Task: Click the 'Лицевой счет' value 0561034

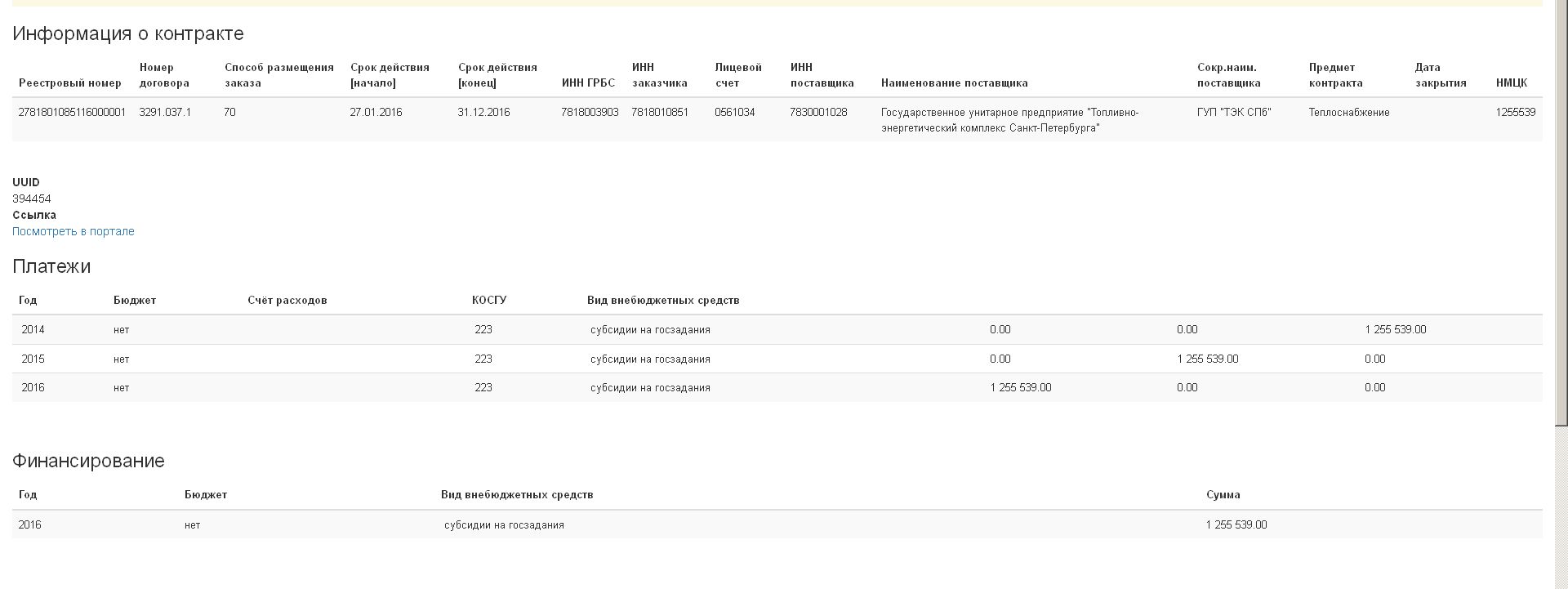Action: pos(734,113)
